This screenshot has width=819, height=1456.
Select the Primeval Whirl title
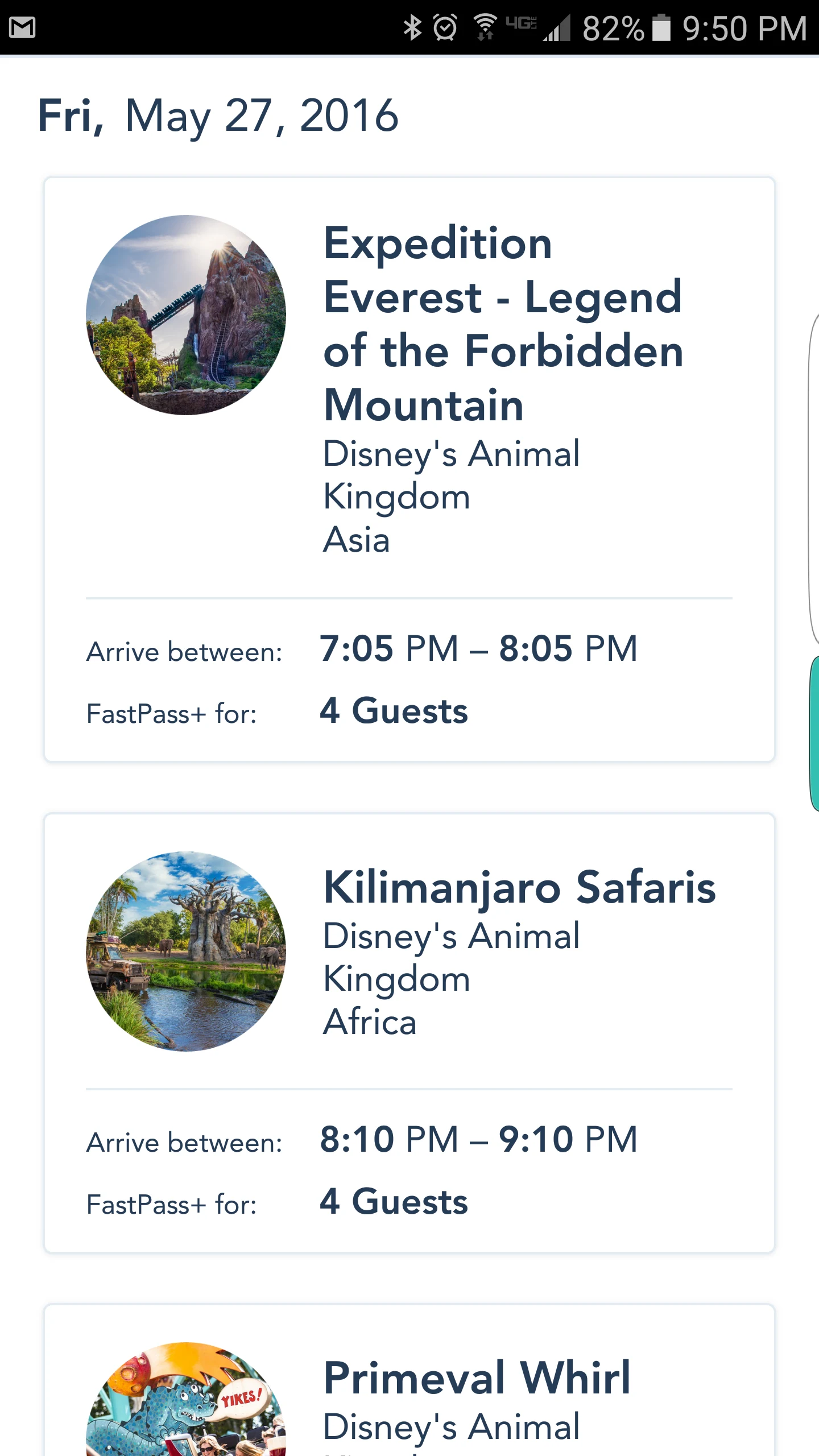pyautogui.click(x=477, y=1378)
